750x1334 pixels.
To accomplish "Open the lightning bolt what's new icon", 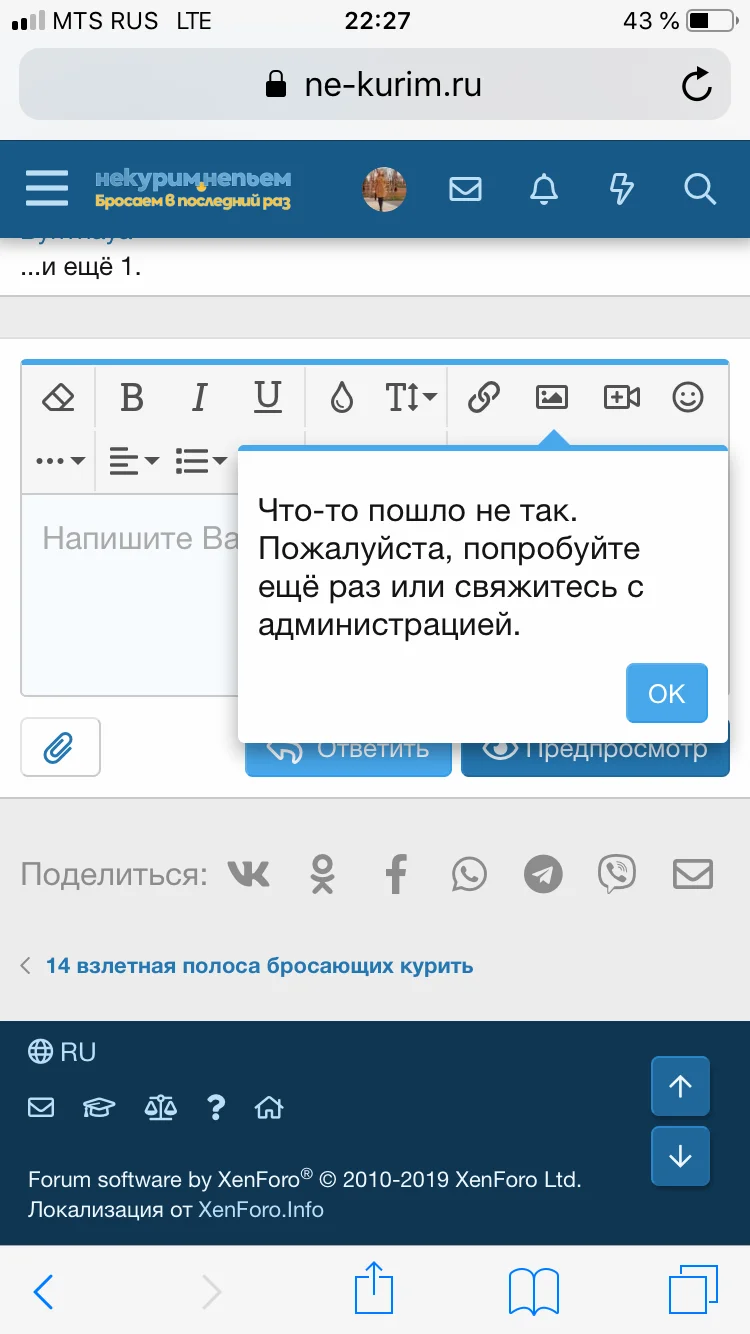I will pos(622,189).
